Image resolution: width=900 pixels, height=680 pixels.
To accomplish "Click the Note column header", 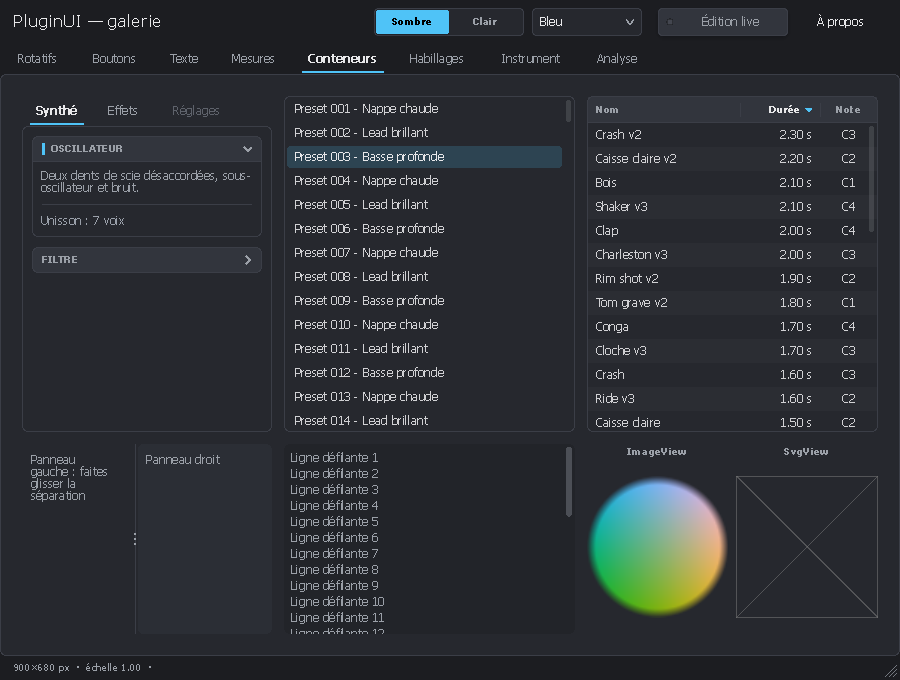I will point(848,110).
